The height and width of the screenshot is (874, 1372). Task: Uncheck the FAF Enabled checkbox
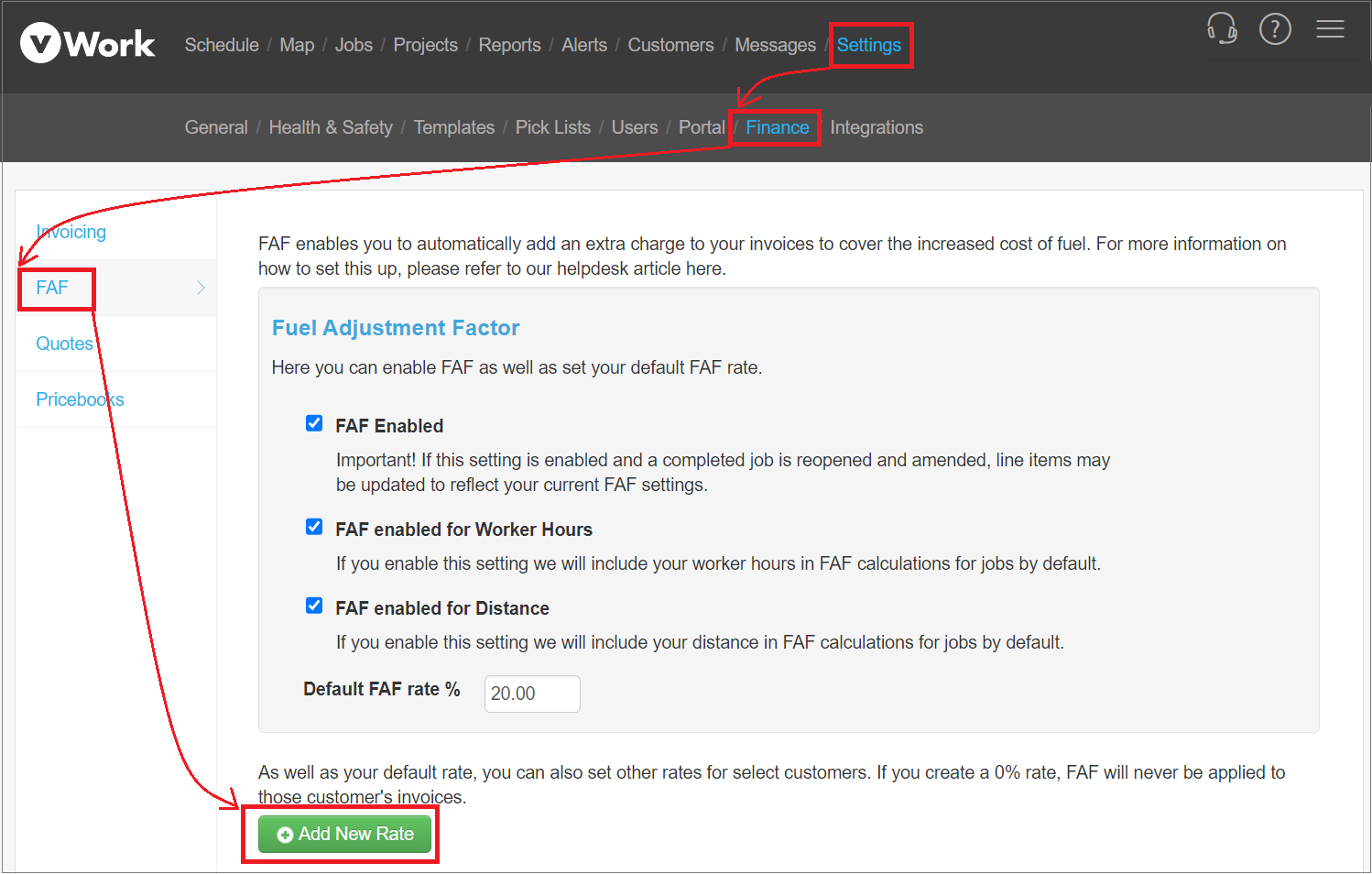314,423
